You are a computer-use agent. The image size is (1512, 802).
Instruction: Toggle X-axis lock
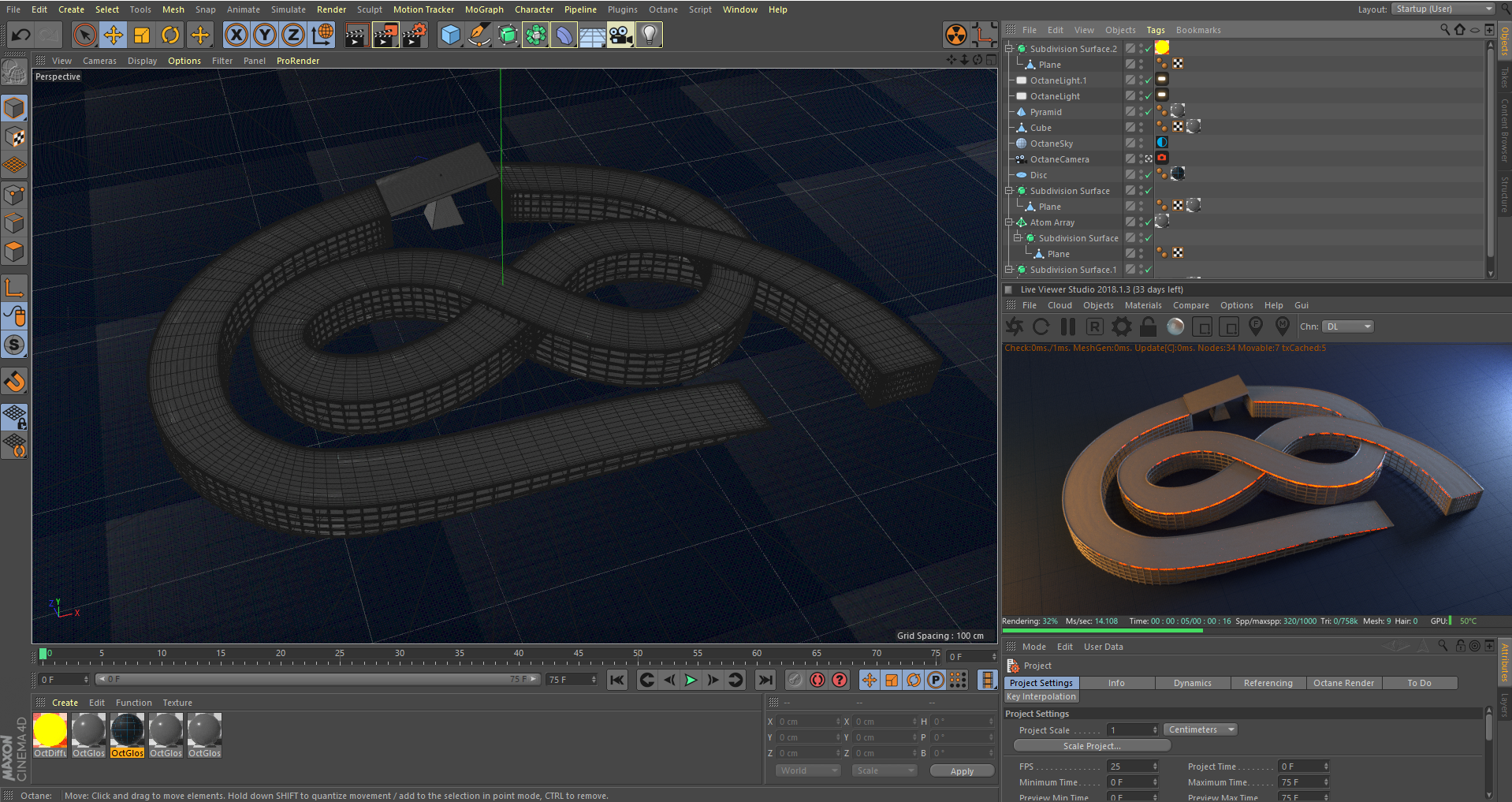pos(236,35)
